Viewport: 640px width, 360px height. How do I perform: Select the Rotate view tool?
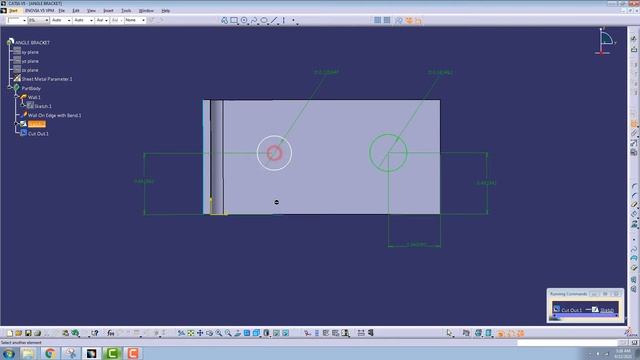(x=209, y=333)
